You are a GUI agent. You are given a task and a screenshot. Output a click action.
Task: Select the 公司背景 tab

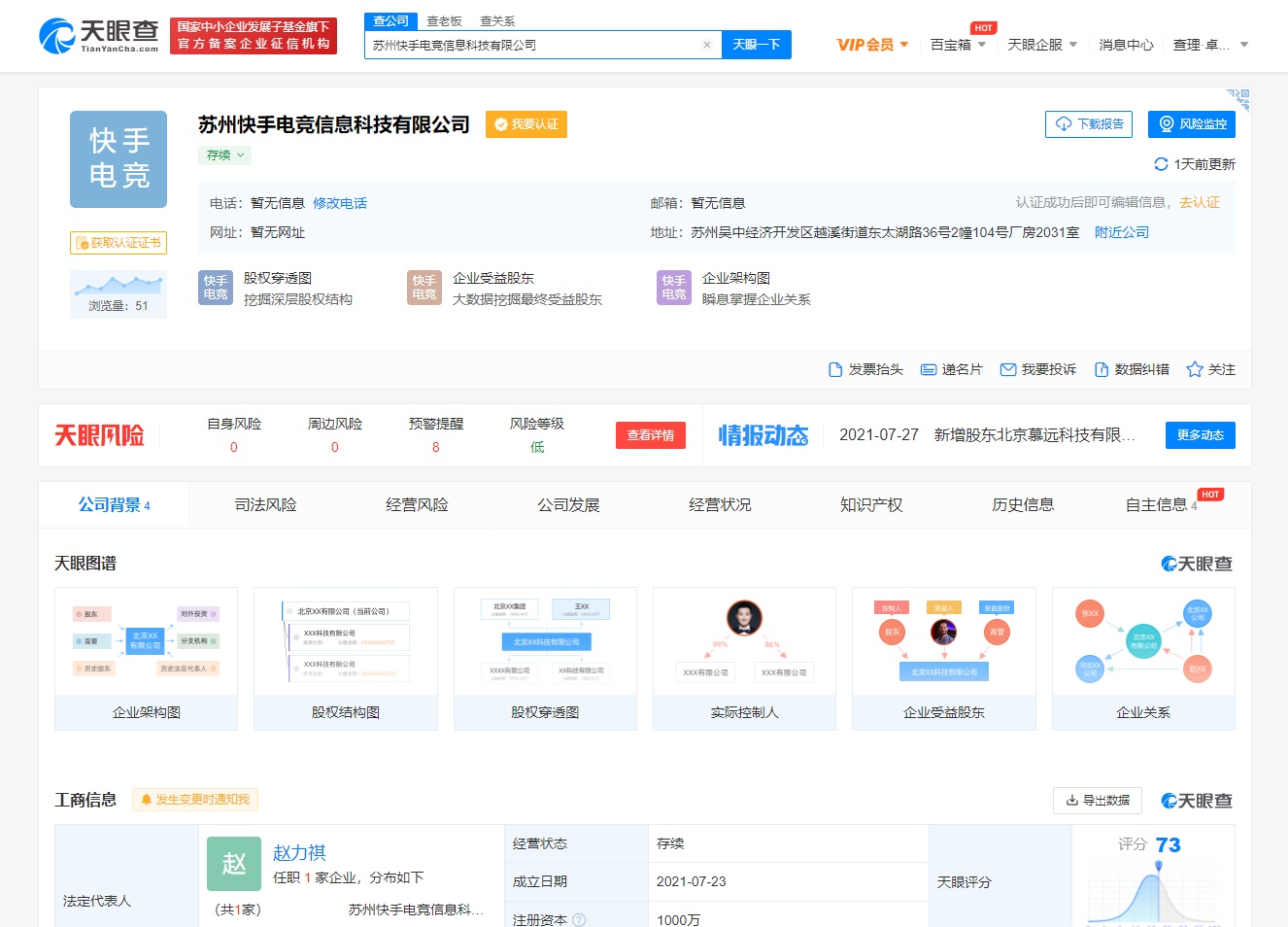click(x=115, y=505)
